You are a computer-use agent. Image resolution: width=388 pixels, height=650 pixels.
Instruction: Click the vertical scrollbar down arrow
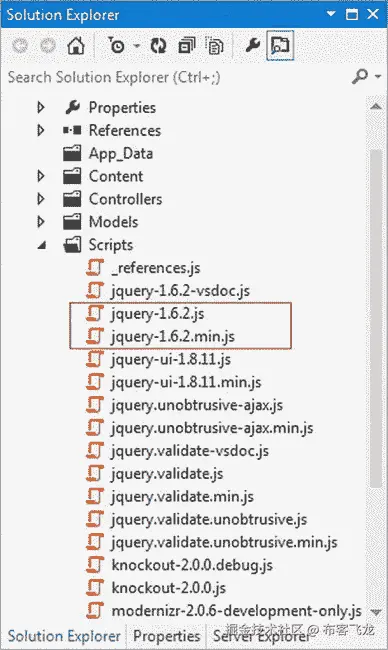376,612
